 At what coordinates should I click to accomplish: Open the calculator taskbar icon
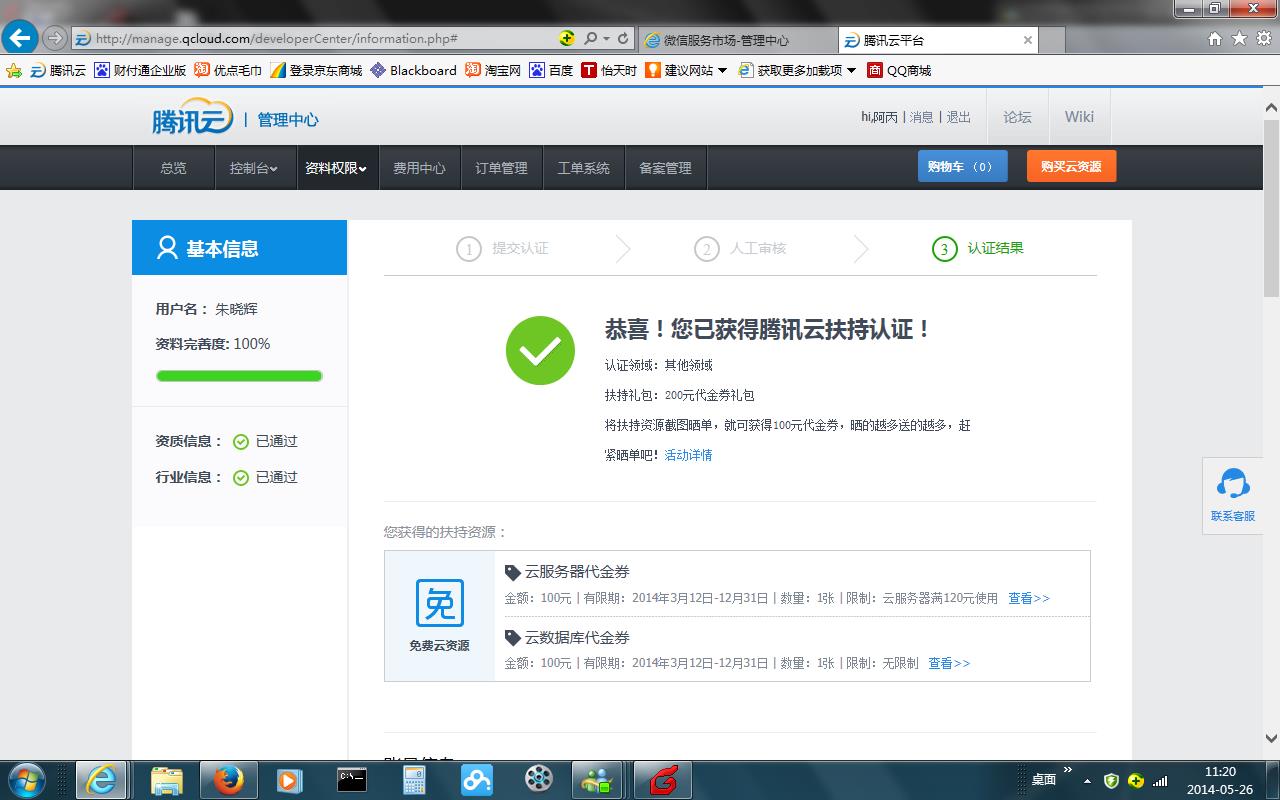[414, 780]
